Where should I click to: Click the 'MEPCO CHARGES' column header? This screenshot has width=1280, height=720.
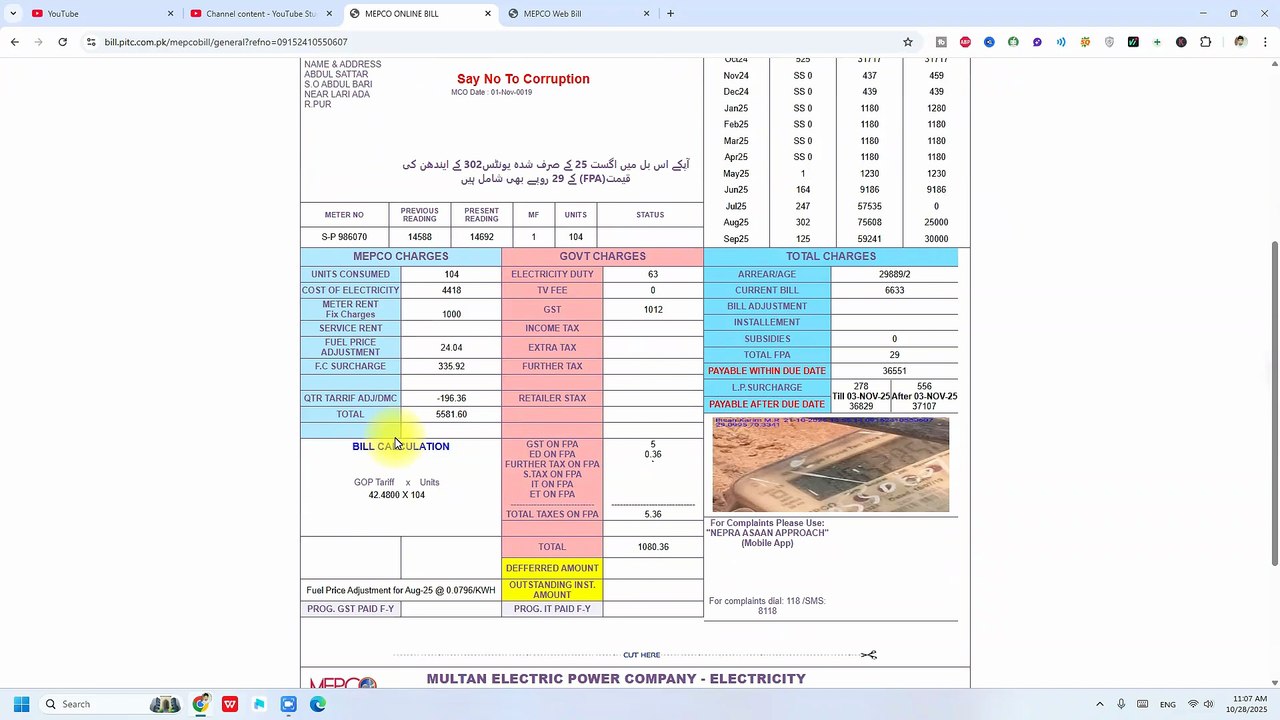(401, 257)
